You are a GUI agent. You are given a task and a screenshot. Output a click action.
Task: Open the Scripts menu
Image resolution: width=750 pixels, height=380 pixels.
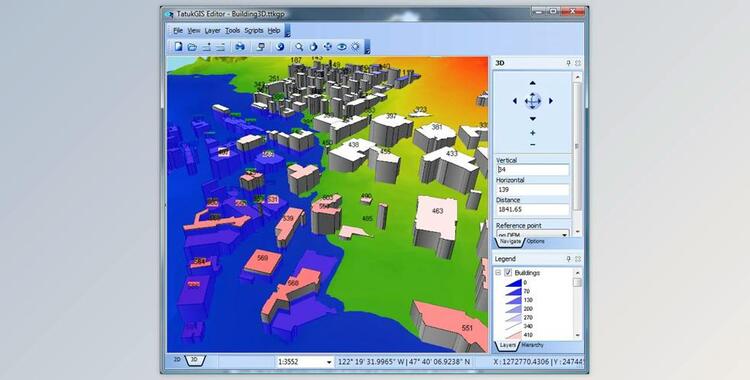tap(254, 31)
